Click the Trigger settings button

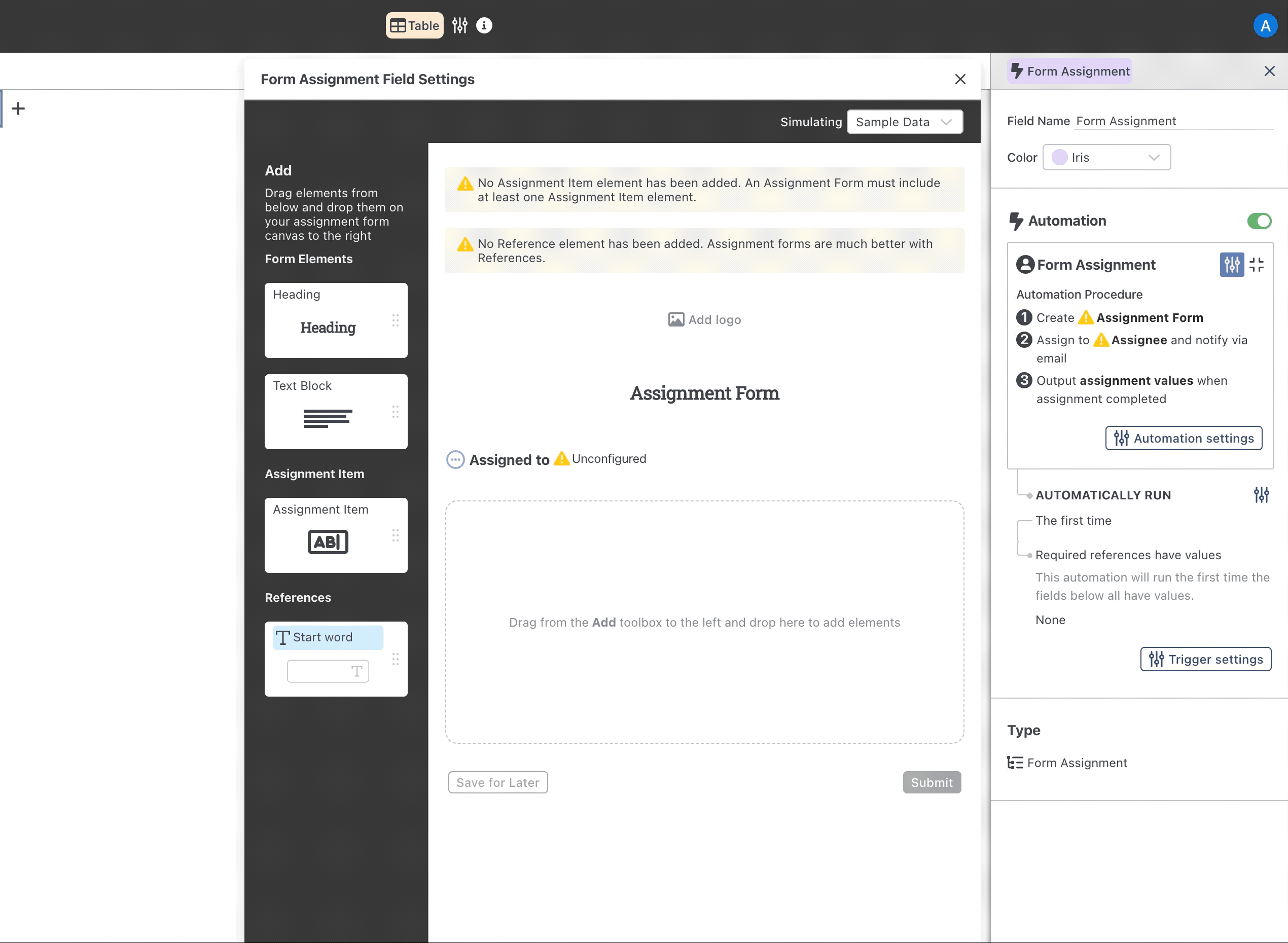[1205, 659]
